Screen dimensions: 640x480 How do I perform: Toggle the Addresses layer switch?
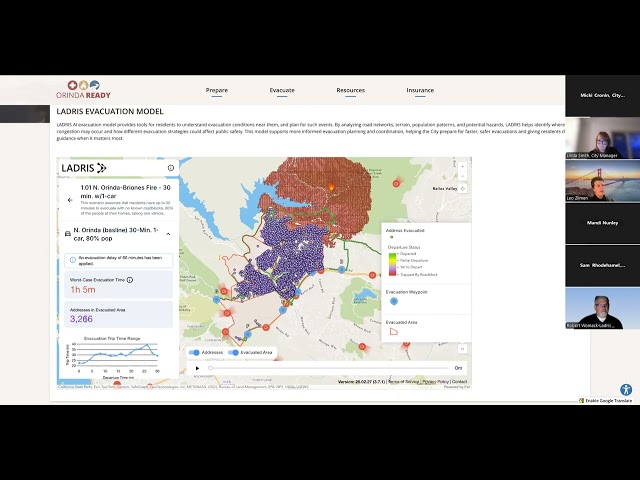coord(194,352)
